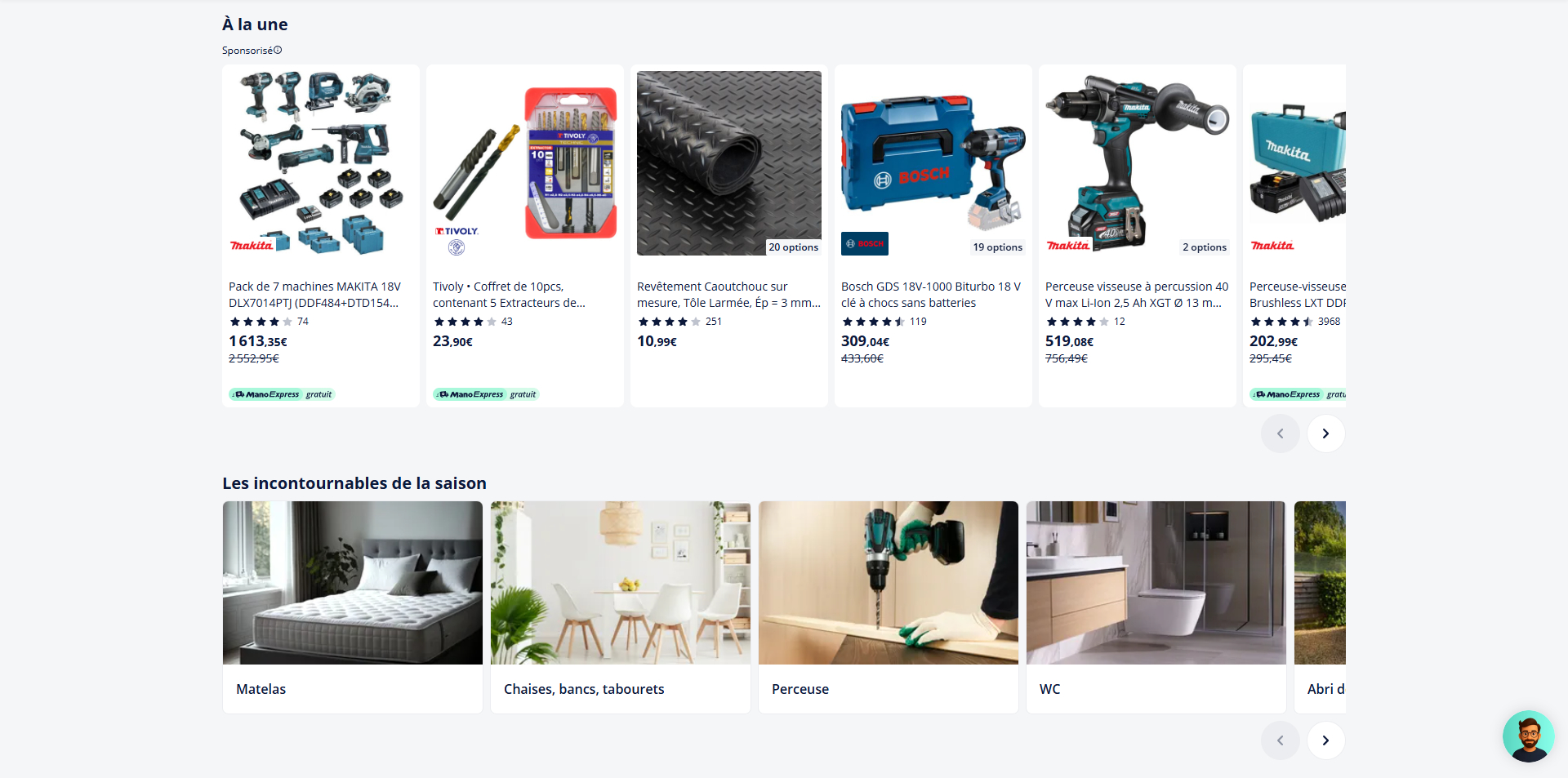
Task: Click Makita logo on 7 machines pack
Action: coord(252,246)
